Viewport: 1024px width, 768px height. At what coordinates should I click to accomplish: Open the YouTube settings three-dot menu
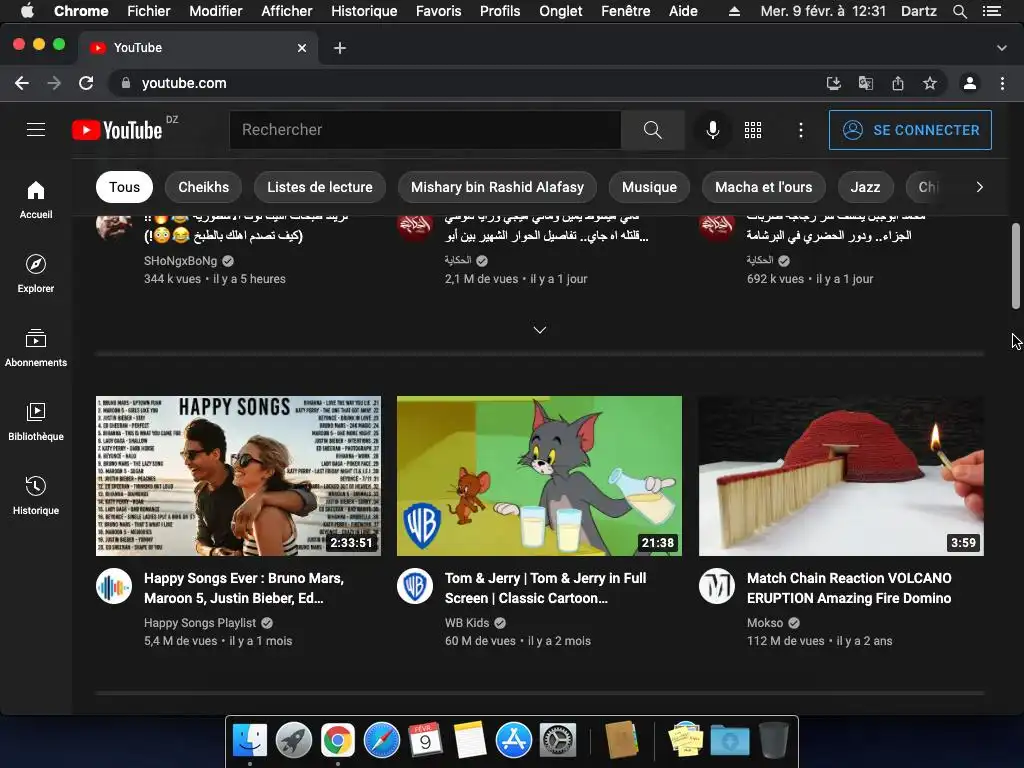tap(801, 130)
